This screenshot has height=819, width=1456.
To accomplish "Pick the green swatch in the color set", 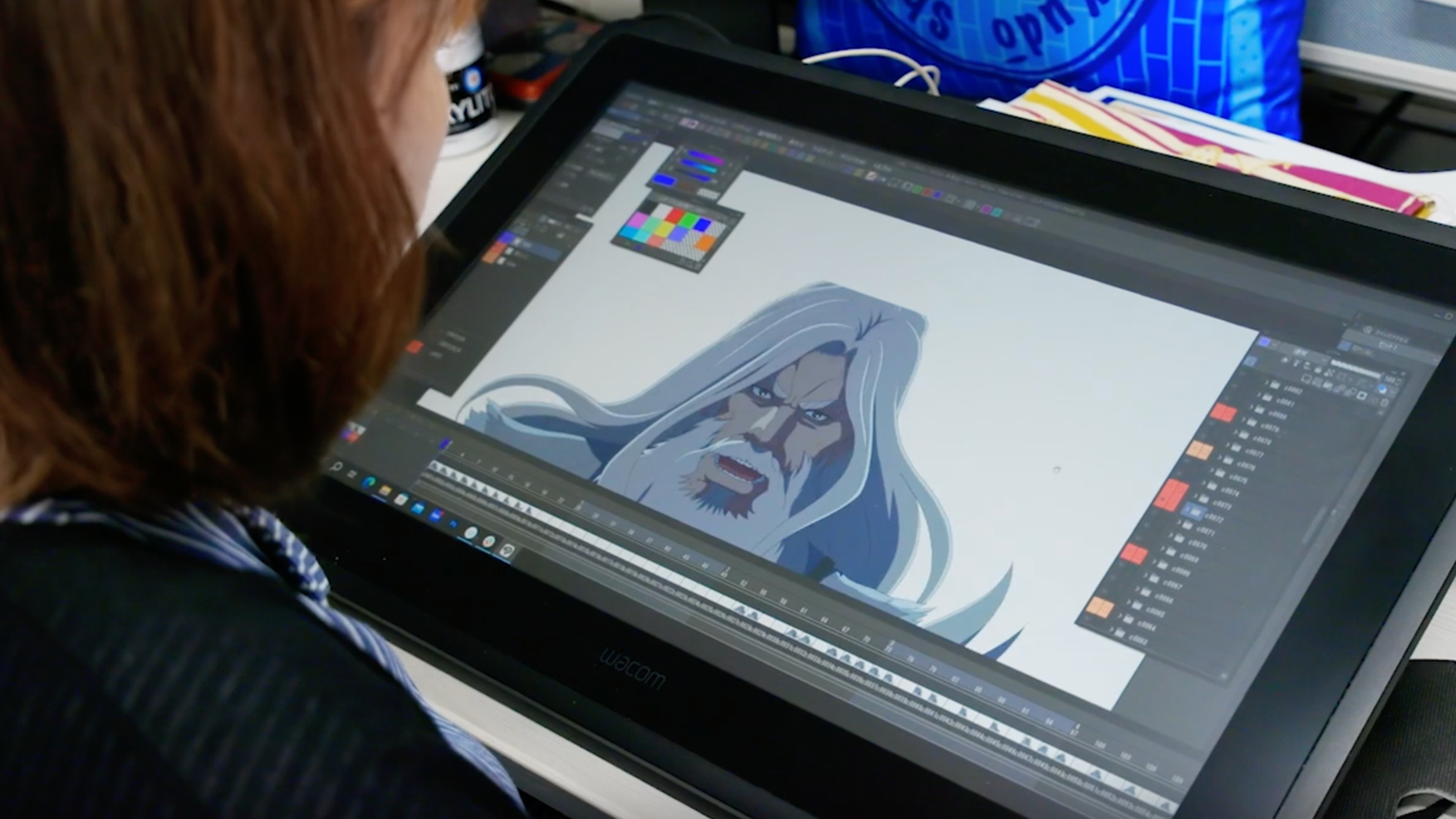I will coord(690,221).
